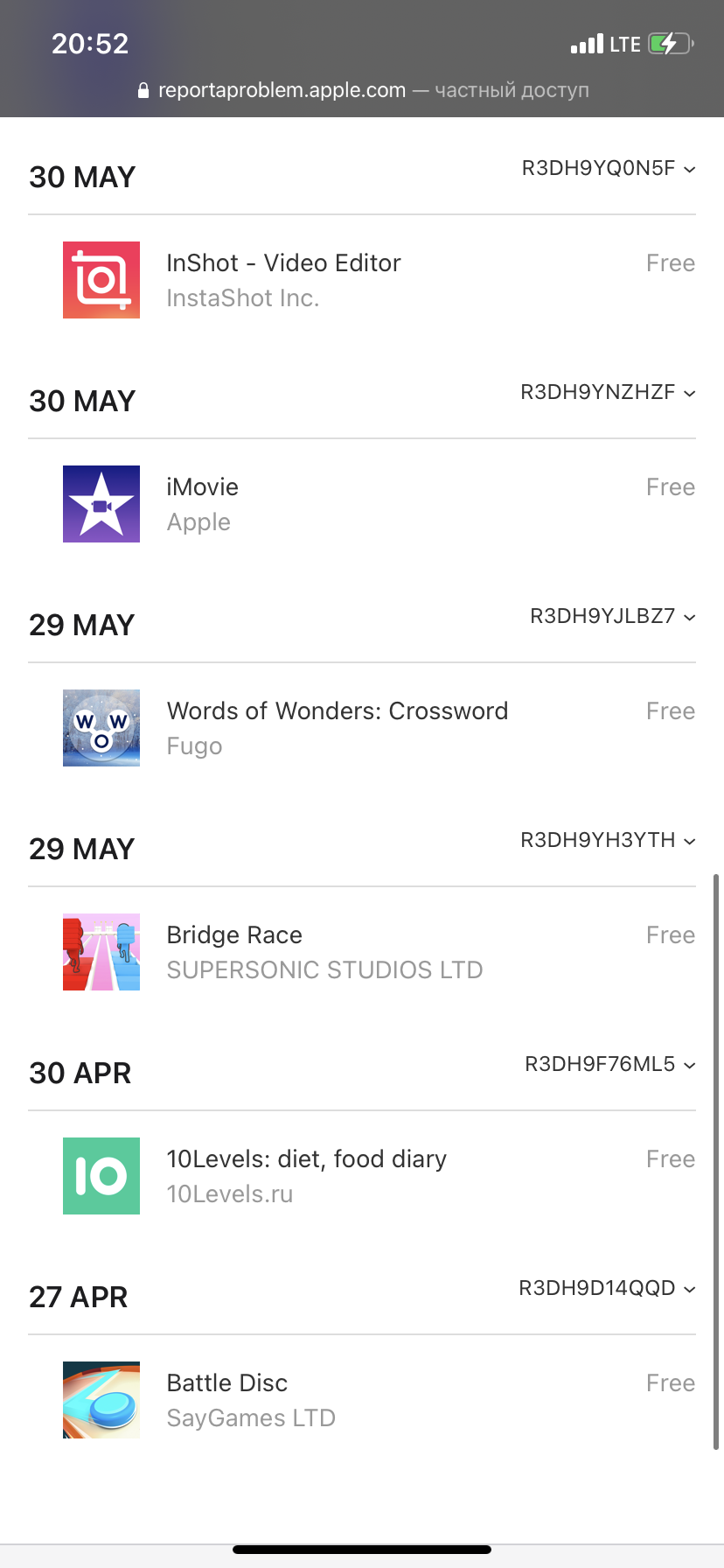Select the Bridge Race title text
The width and height of the screenshot is (724, 1568).
click(234, 934)
